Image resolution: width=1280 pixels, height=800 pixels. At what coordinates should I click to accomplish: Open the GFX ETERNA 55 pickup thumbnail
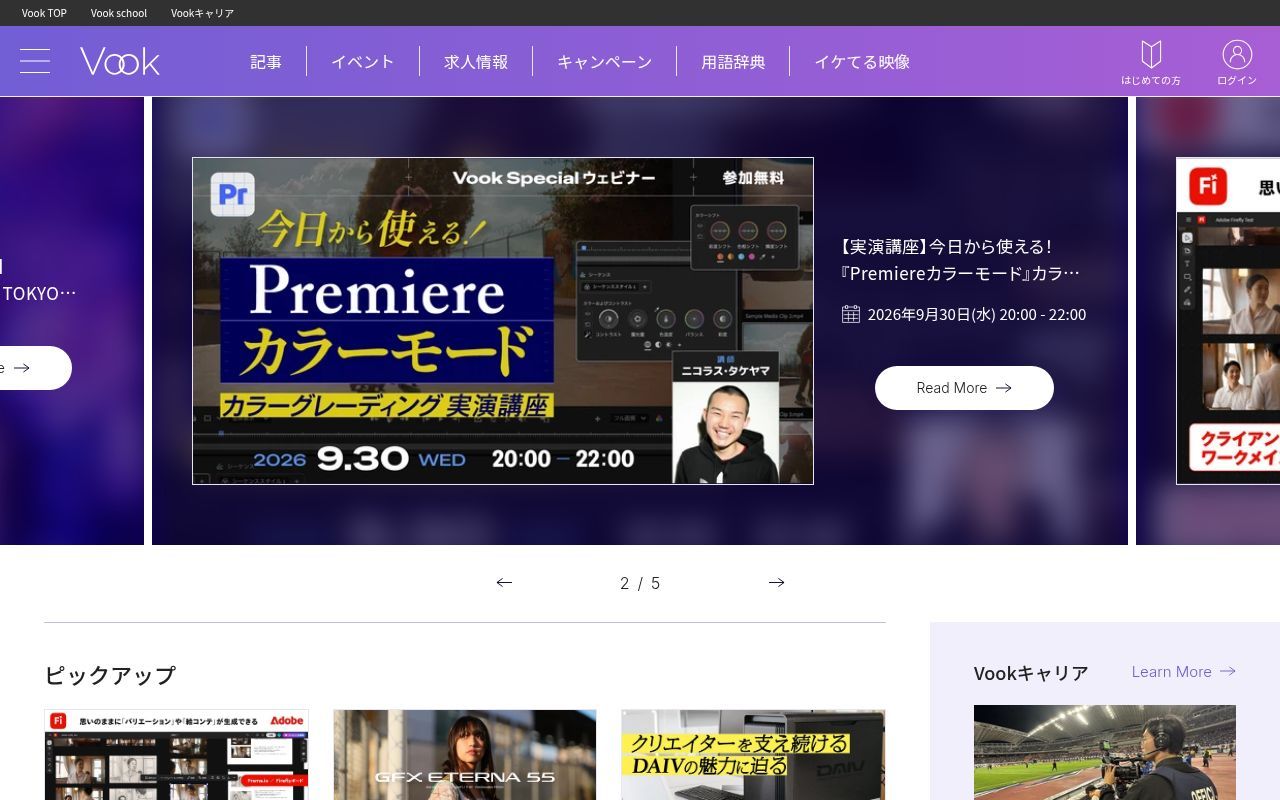(x=465, y=755)
